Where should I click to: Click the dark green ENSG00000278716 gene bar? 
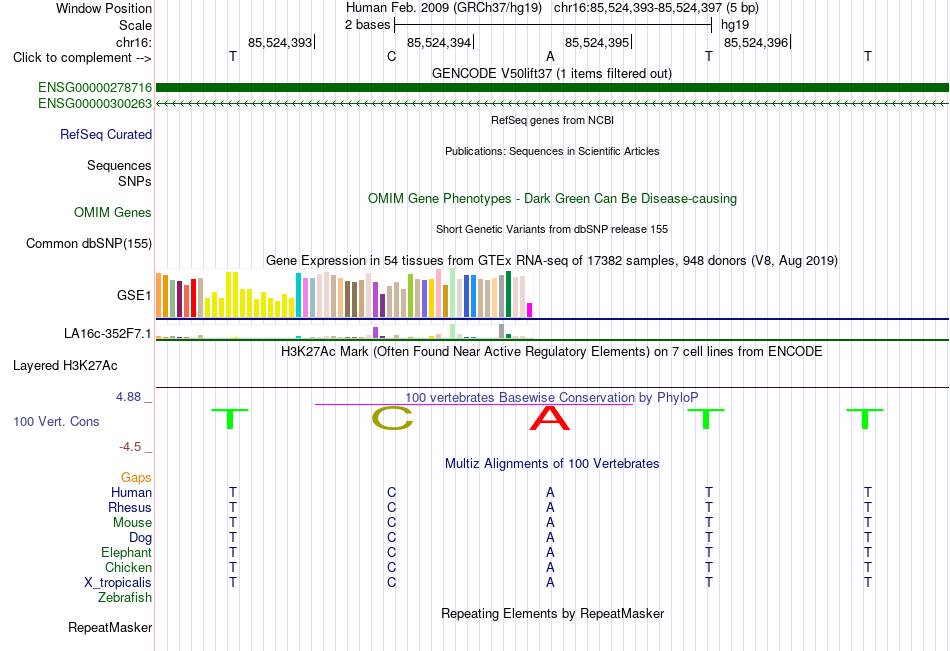[x=552, y=88]
